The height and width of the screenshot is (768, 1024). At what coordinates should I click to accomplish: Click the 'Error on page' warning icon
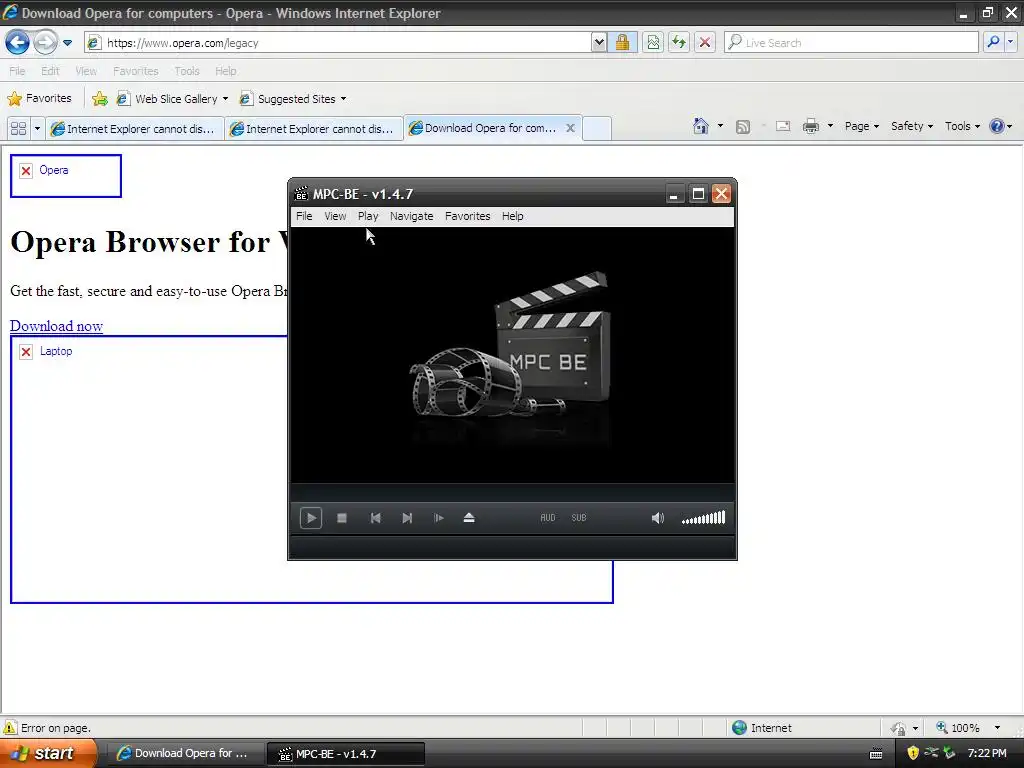[10, 728]
